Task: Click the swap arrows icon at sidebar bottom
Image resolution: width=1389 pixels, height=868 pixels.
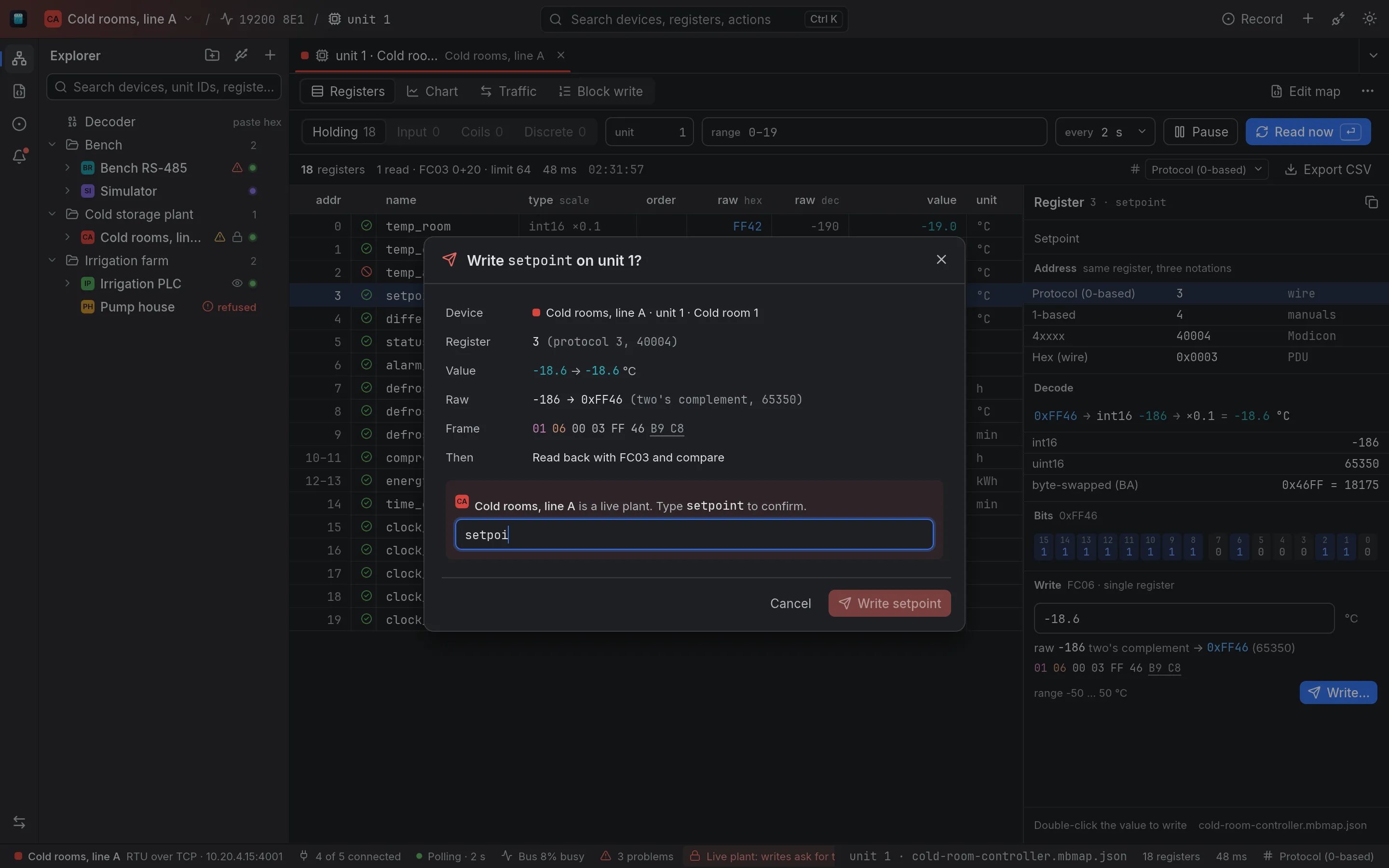Action: point(19,822)
